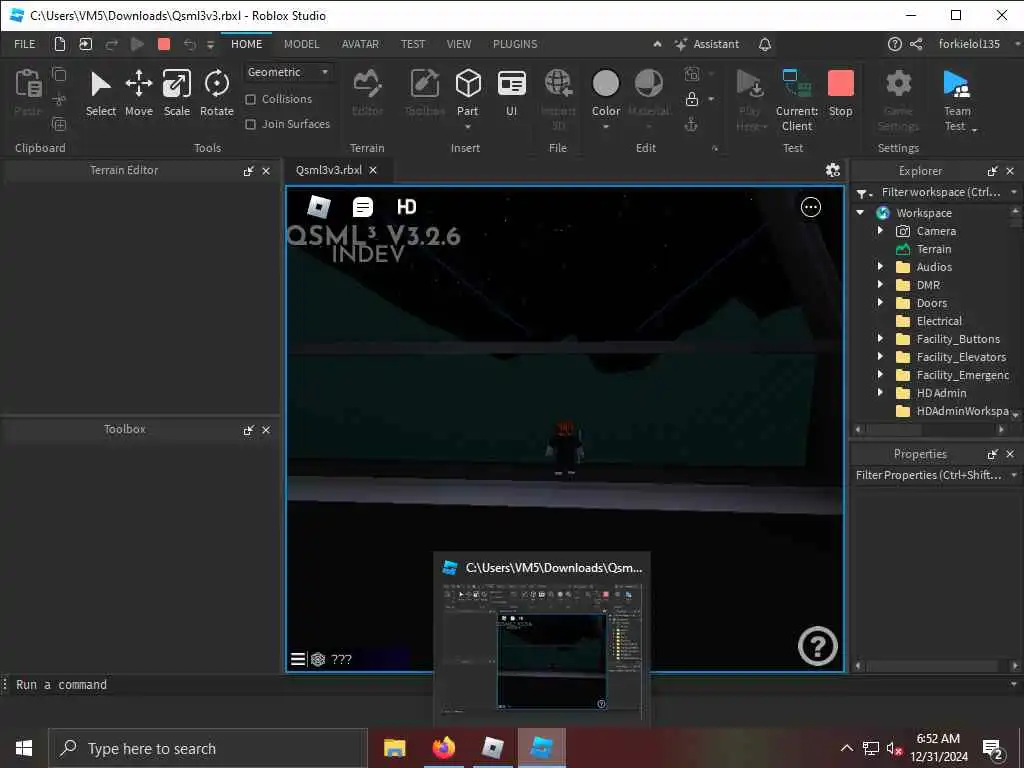Open the Windows Start menu
The width and height of the screenshot is (1024, 768).
click(x=24, y=748)
